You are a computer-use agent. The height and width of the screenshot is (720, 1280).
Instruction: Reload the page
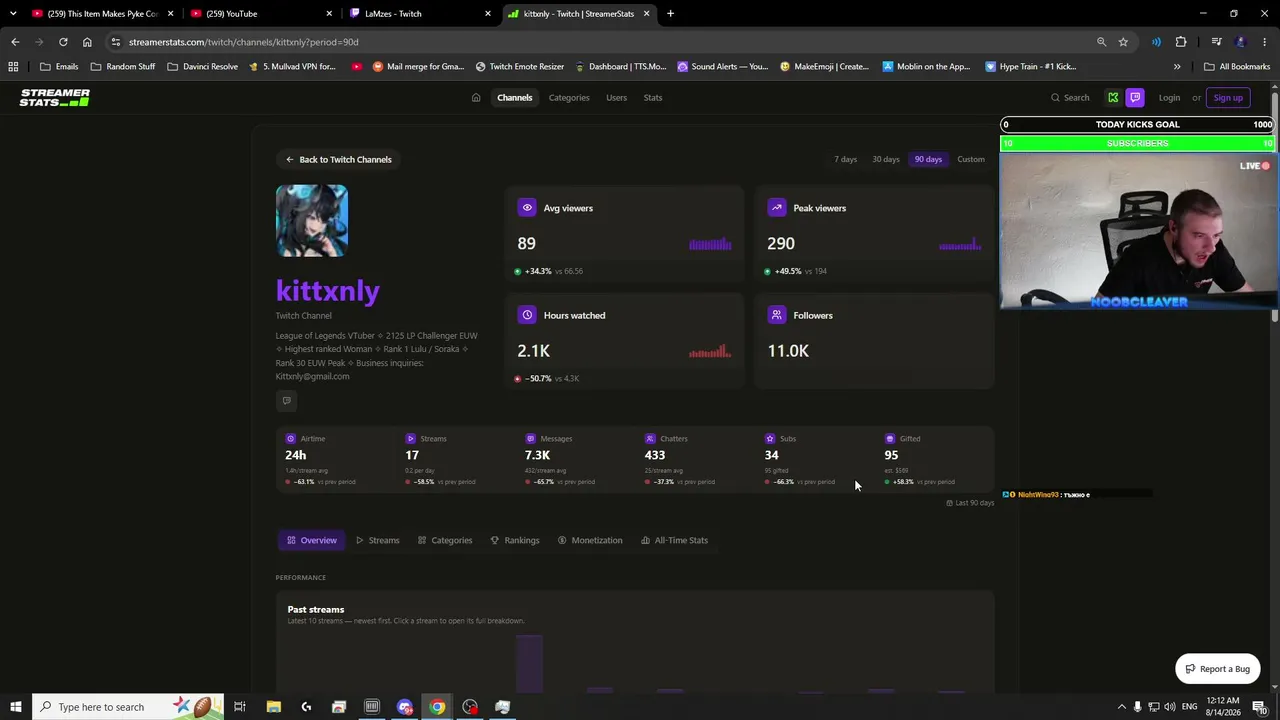pos(63,42)
